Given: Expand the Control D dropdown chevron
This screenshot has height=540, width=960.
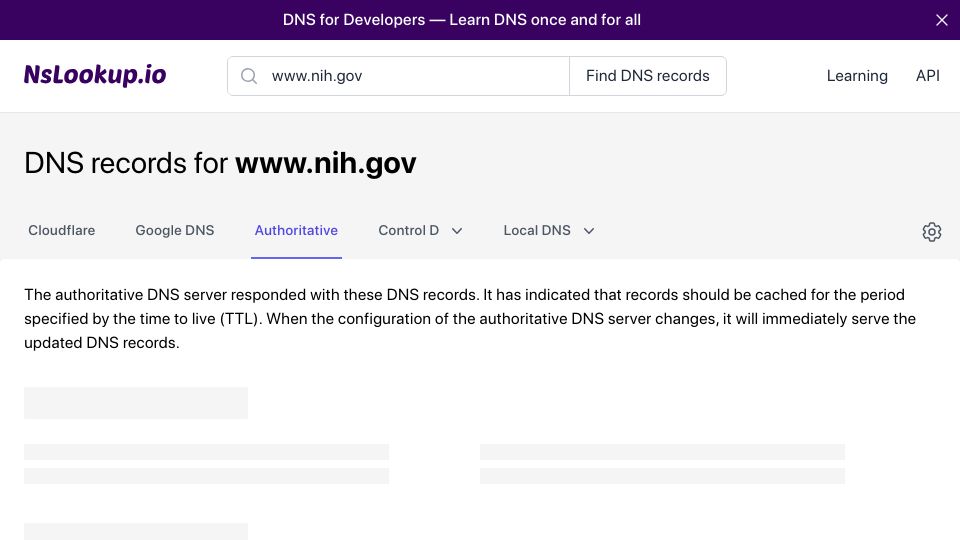Looking at the screenshot, I should 457,231.
